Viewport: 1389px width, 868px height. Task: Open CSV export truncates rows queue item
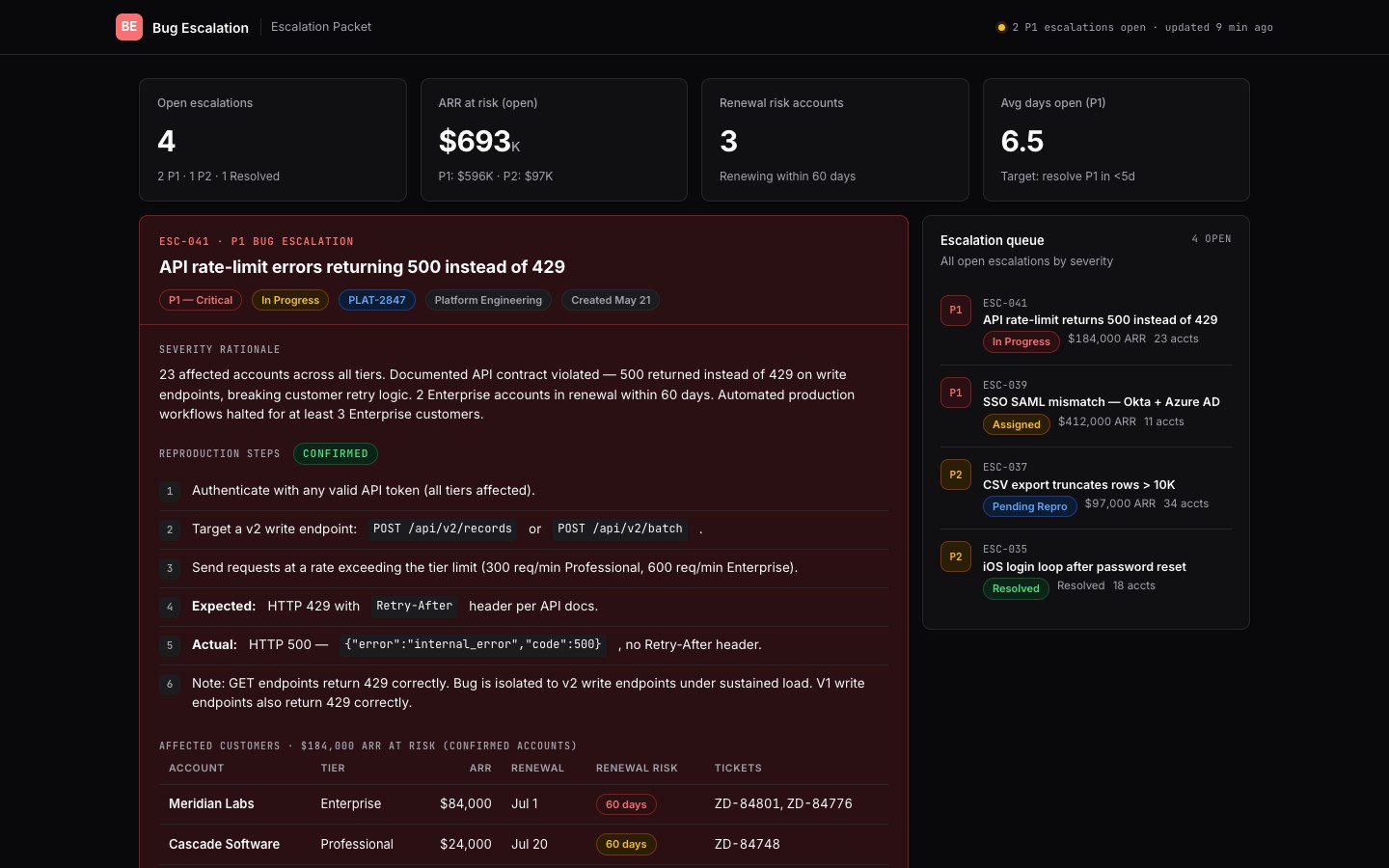tap(1086, 488)
